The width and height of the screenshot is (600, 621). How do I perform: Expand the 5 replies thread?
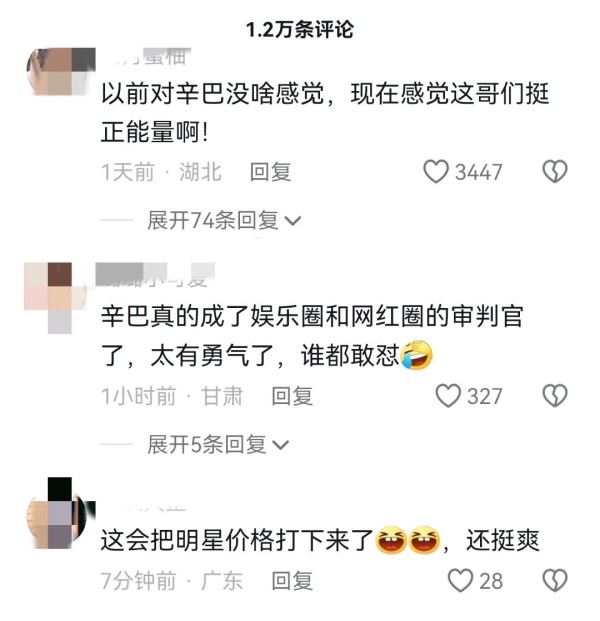tap(218, 444)
